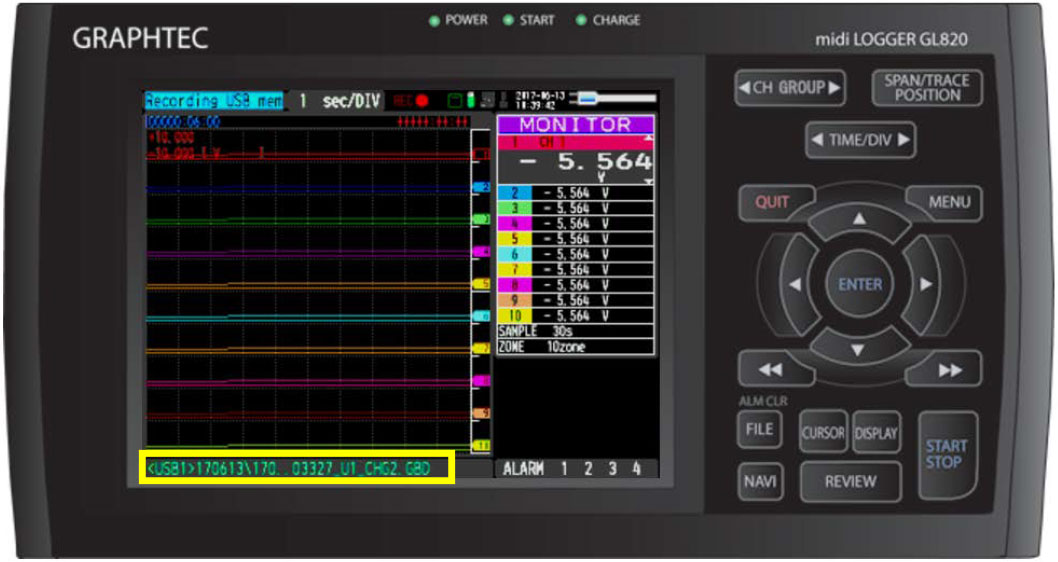Click the green START indicator LED
Image resolution: width=1058 pixels, height=562 pixels.
pos(509,20)
